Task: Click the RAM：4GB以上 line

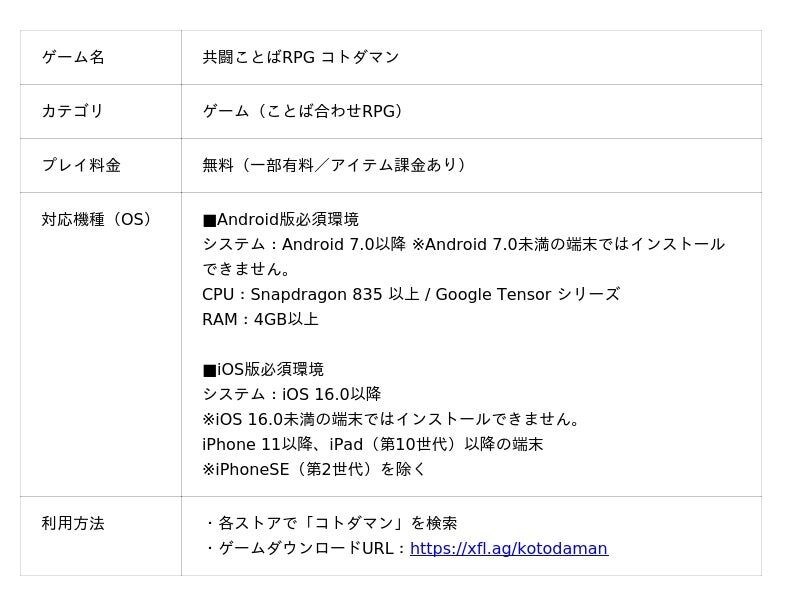Action: click(260, 319)
